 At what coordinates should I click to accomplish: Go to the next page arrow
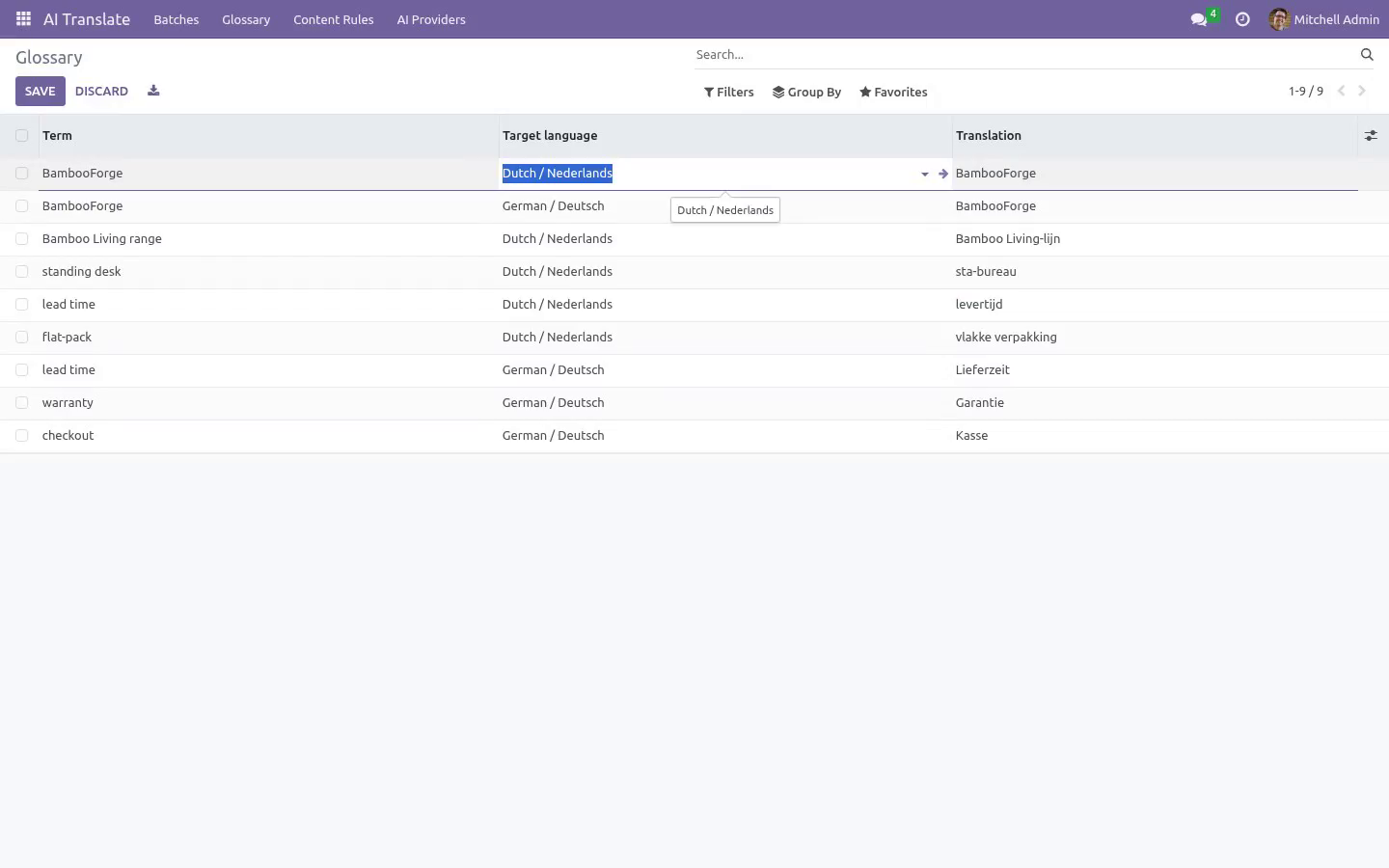[x=1362, y=92]
